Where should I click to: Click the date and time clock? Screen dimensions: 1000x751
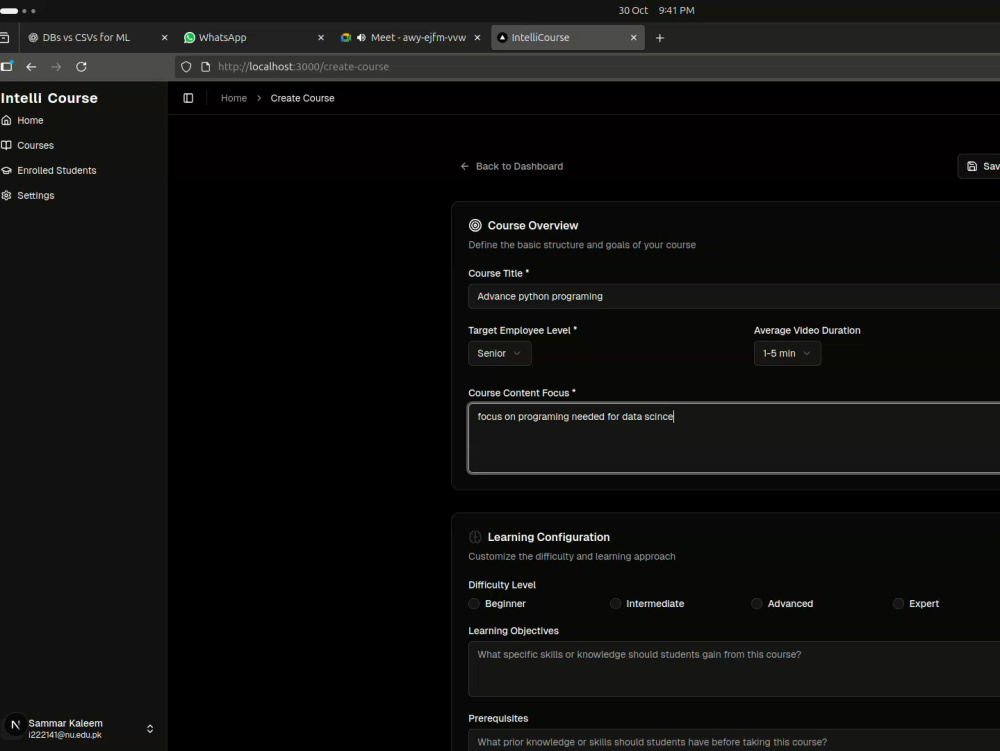point(656,10)
